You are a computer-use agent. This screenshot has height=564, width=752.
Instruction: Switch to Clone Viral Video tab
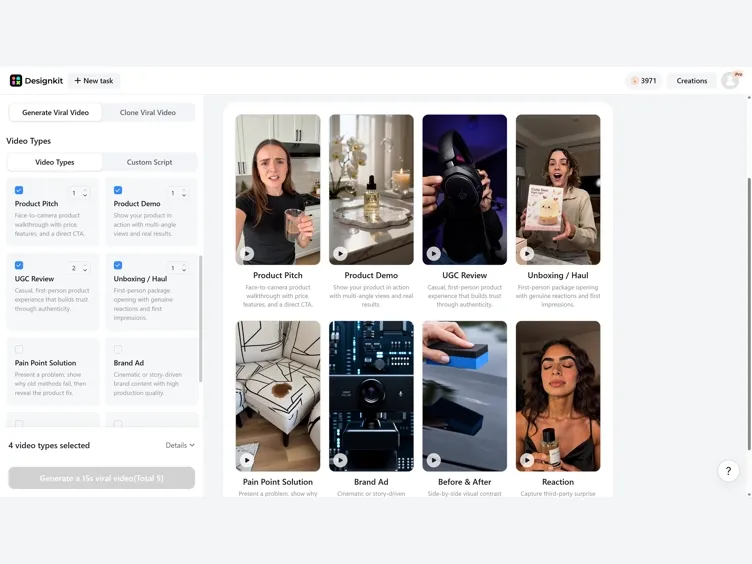[x=148, y=112]
